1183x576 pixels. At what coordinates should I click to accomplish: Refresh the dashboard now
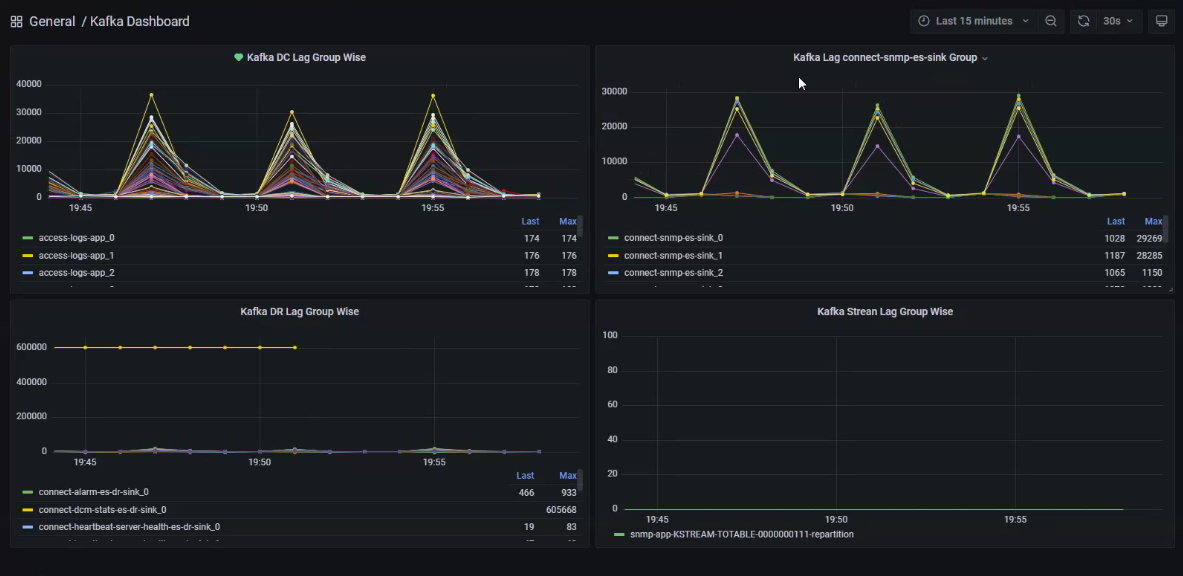pos(1083,21)
